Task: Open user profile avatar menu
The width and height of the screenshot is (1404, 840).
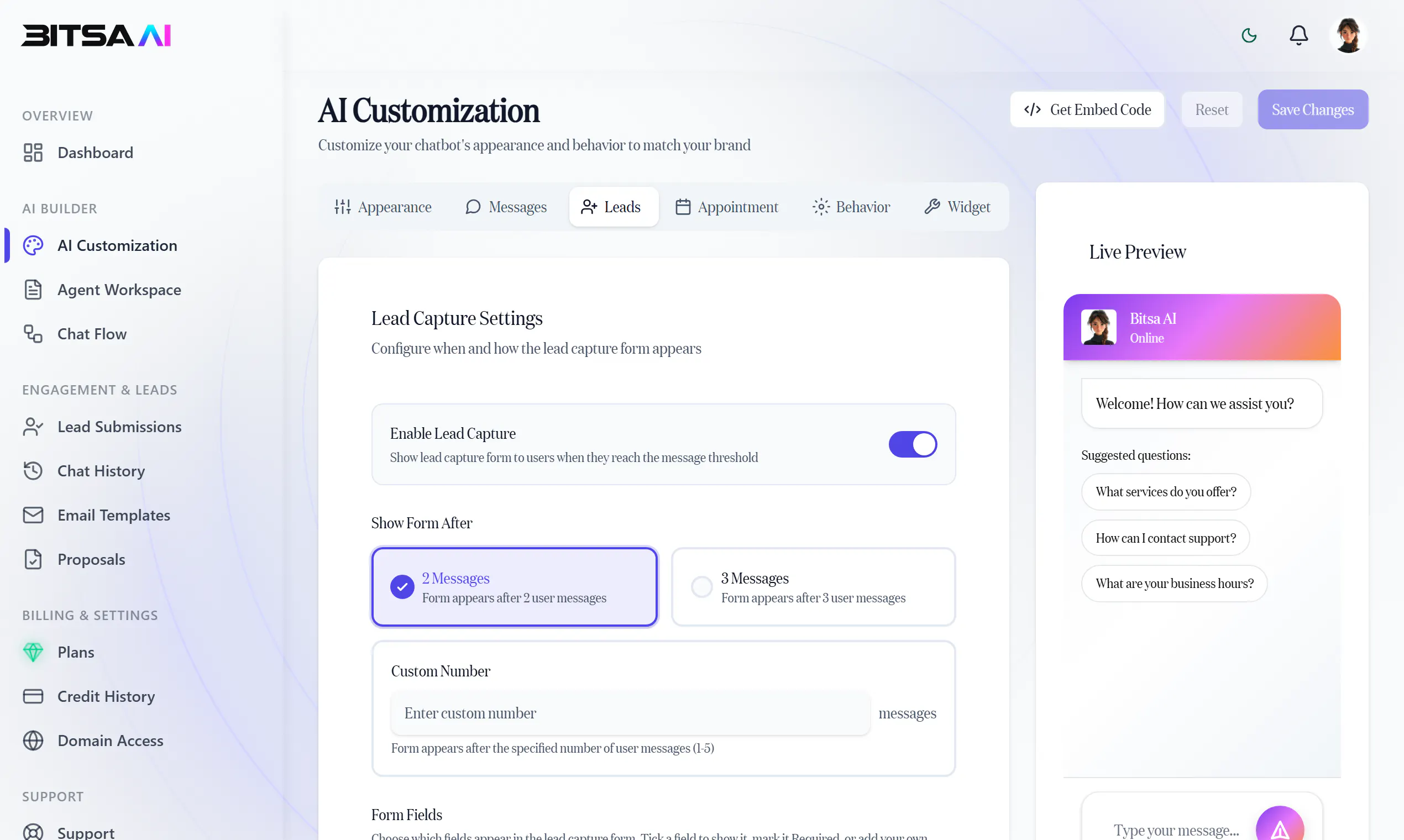Action: tap(1349, 36)
